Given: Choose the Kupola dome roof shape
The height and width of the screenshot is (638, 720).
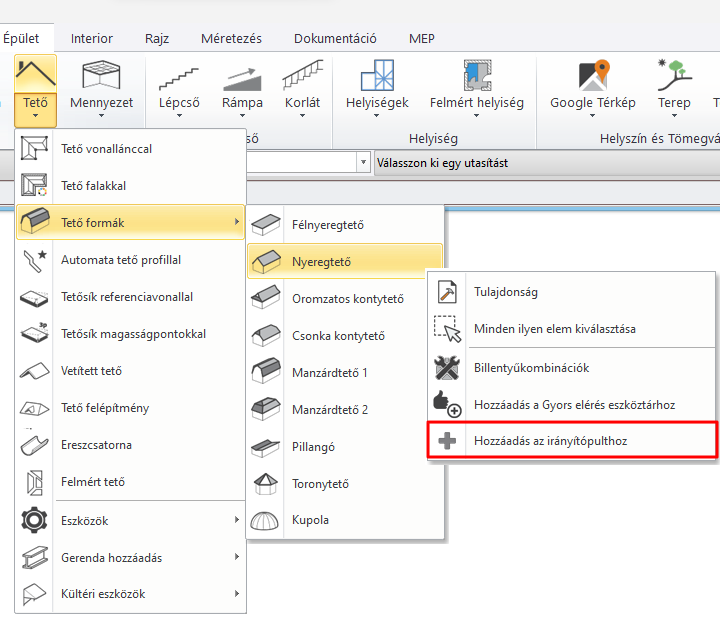Looking at the screenshot, I should 310,520.
